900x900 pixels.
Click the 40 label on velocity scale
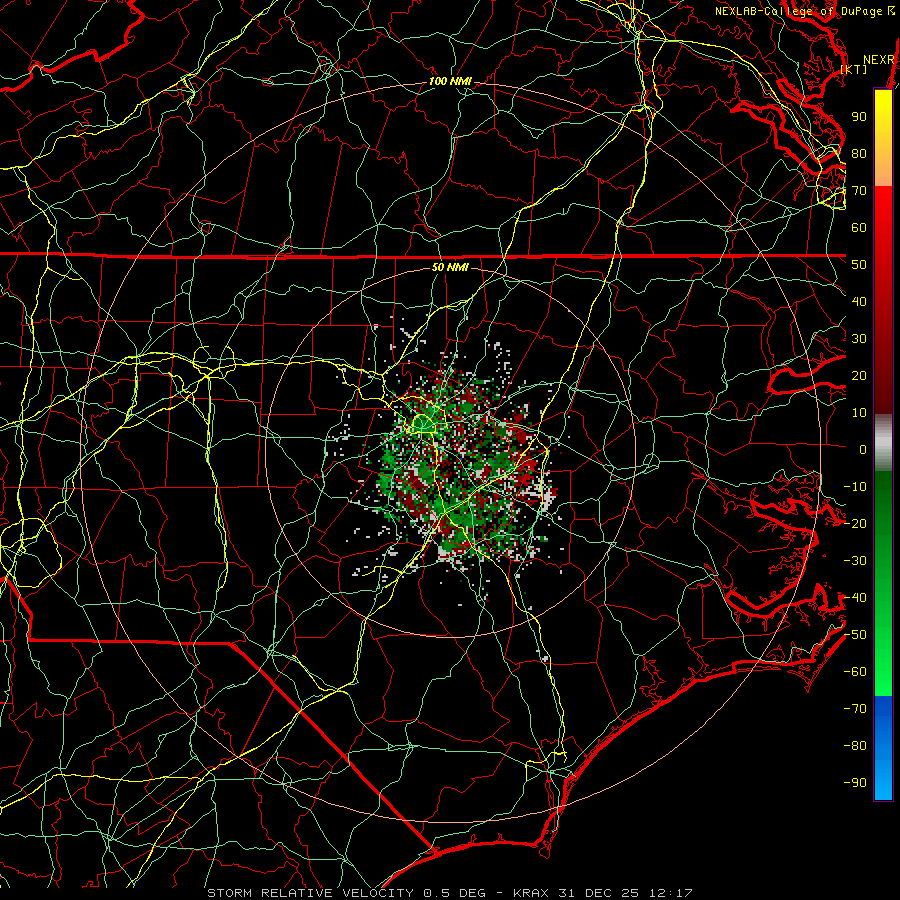pos(859,301)
